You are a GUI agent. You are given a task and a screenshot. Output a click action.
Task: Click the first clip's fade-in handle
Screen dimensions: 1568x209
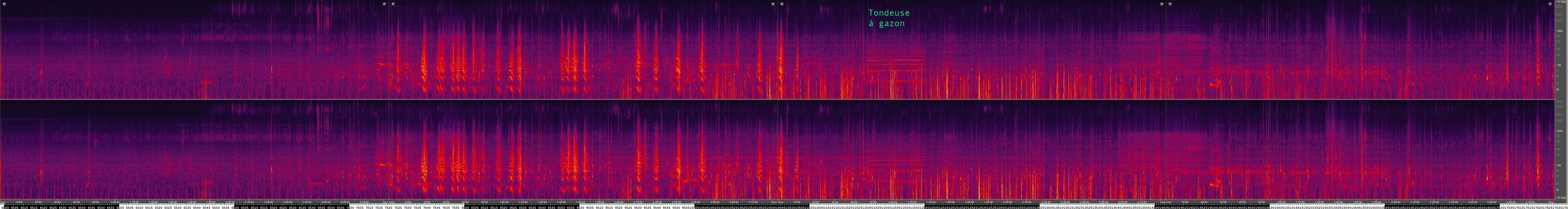4,4
